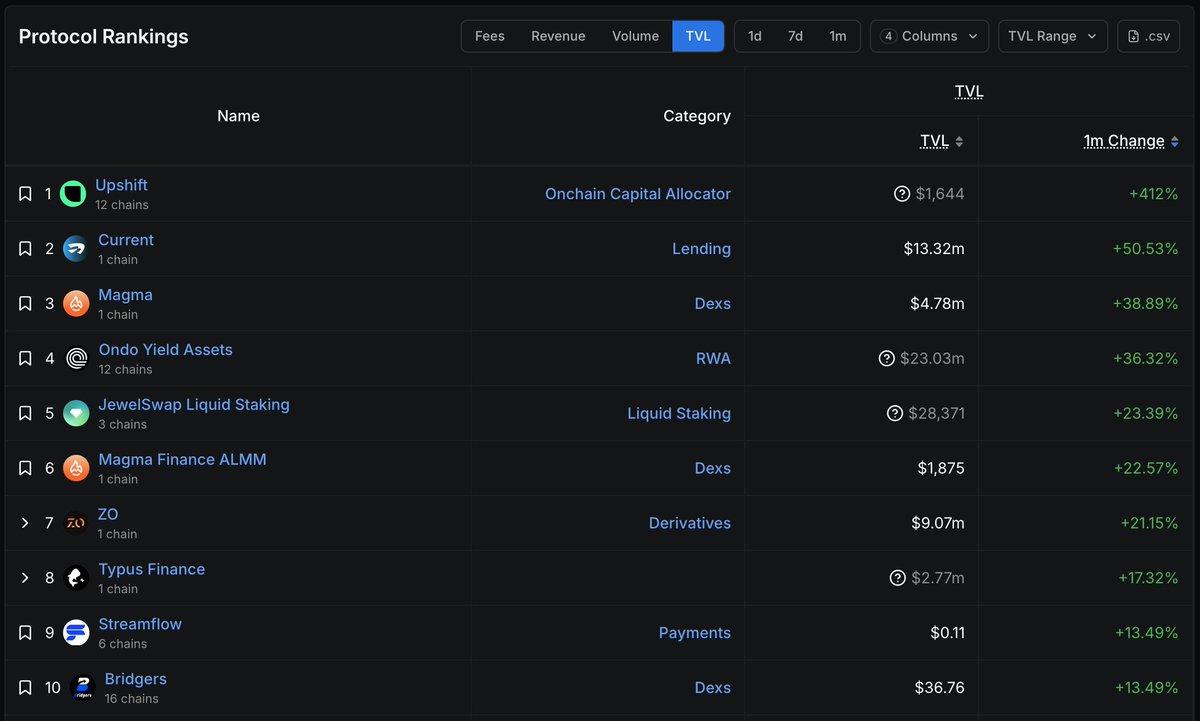Click the Name column header
Viewport: 1200px width, 721px height.
pyautogui.click(x=238, y=116)
